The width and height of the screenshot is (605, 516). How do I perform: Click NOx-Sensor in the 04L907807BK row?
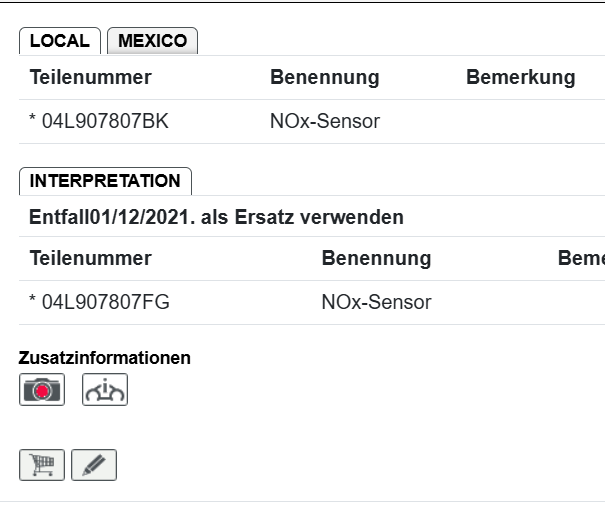(325, 122)
